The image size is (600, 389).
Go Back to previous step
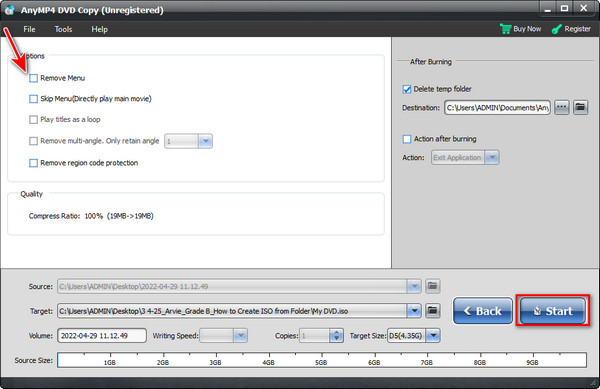483,311
